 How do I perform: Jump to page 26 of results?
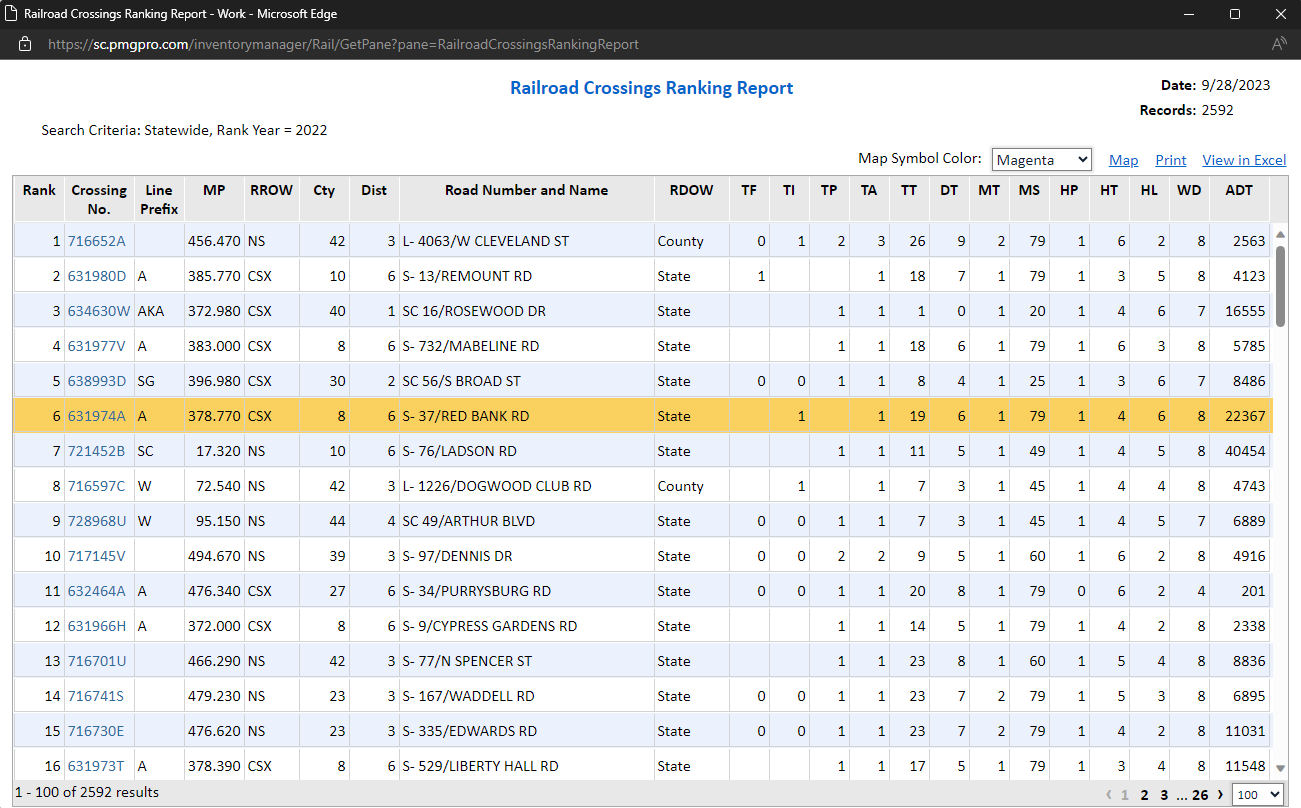click(x=1200, y=795)
